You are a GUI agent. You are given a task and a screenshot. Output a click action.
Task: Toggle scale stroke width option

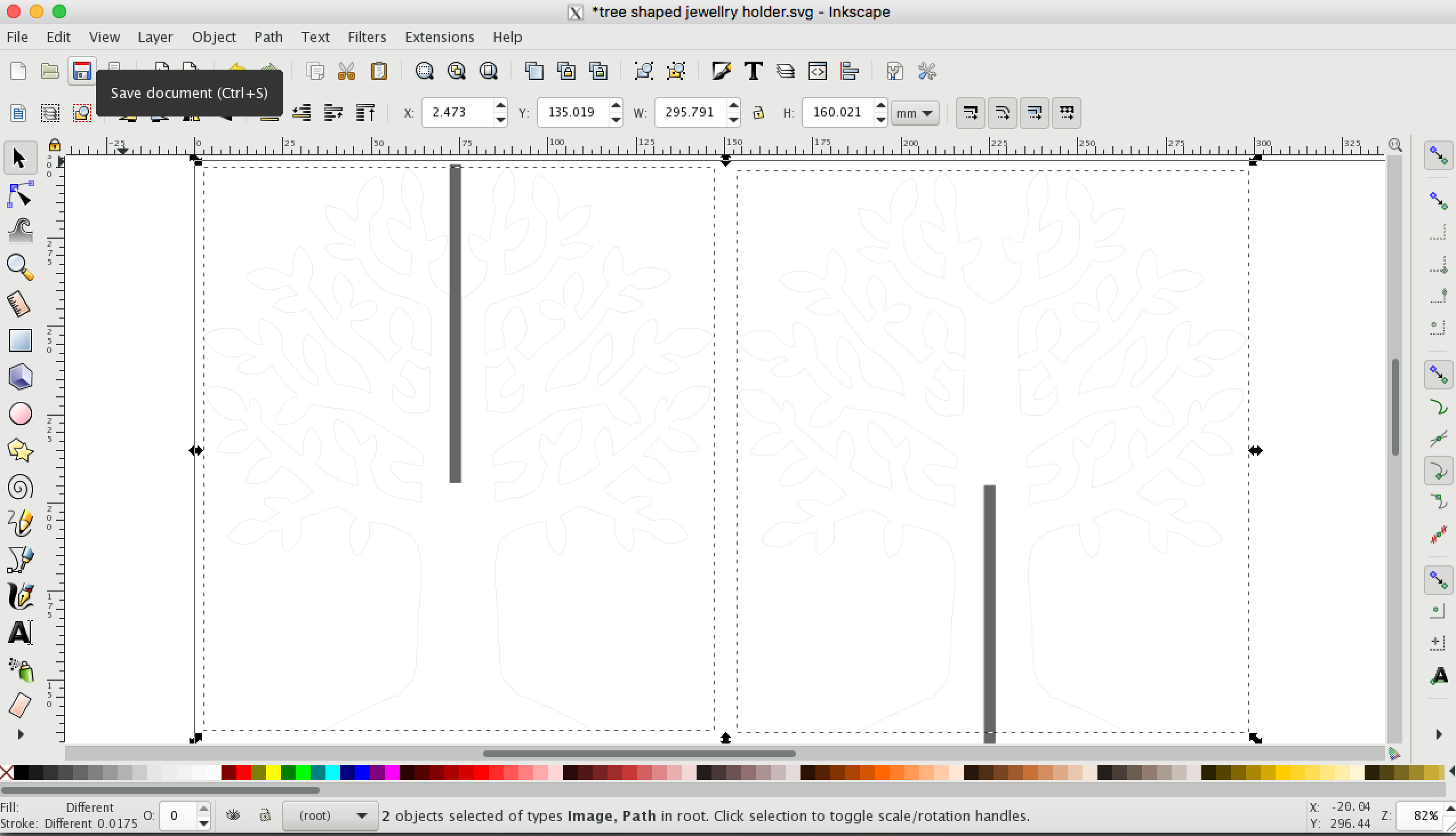tap(970, 112)
